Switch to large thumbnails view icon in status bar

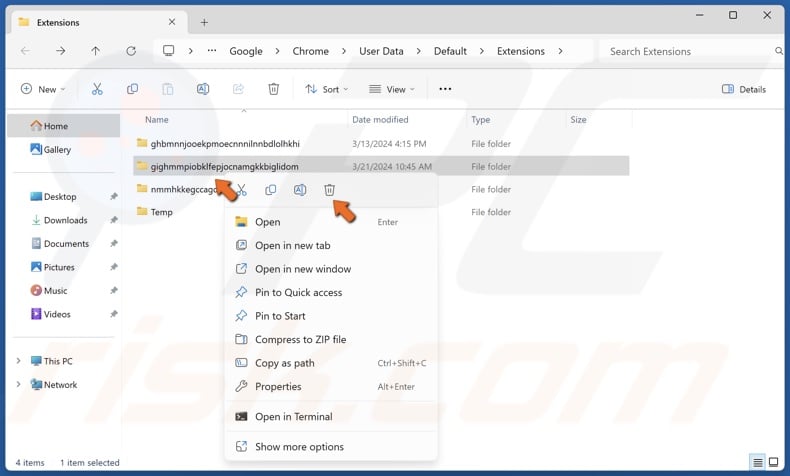click(x=773, y=462)
